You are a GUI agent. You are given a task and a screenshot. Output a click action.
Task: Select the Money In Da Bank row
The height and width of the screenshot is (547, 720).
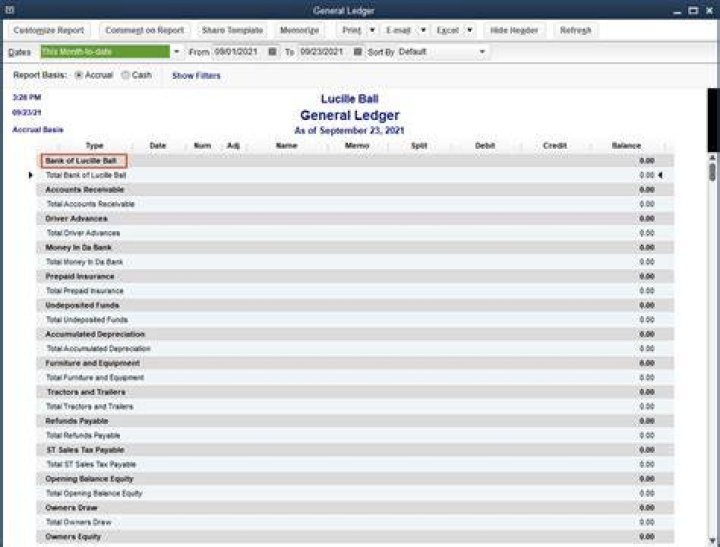355,248
